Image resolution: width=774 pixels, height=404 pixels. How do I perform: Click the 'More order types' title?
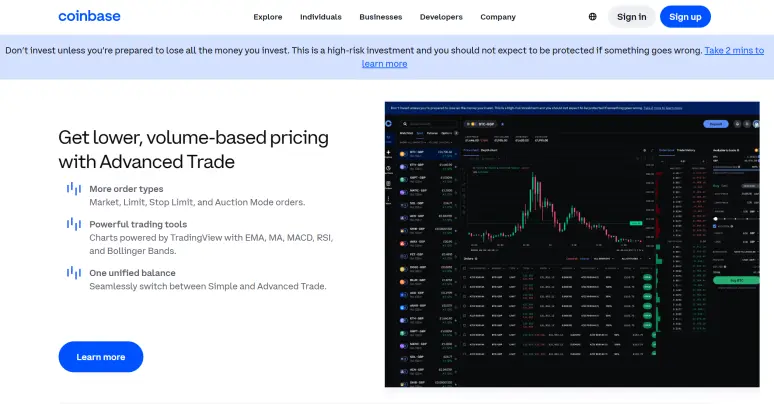126,189
